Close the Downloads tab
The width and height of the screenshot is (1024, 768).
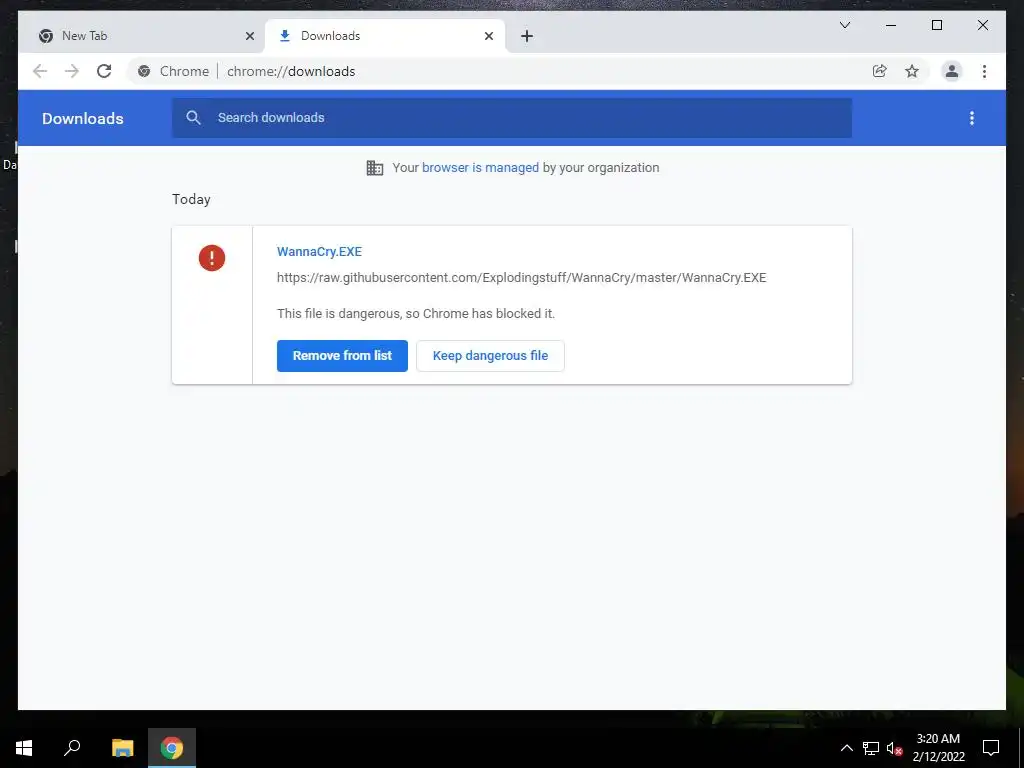click(488, 36)
